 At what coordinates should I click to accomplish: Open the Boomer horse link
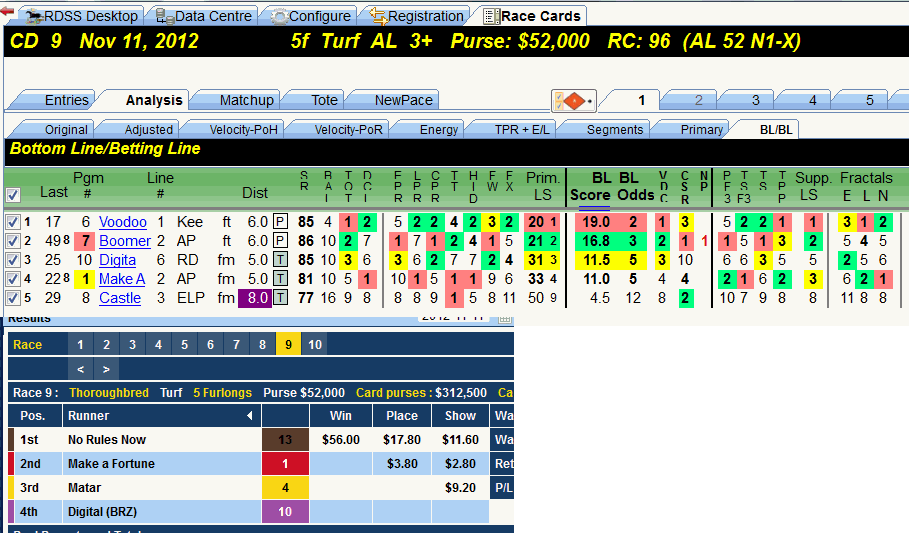pyautogui.click(x=125, y=241)
